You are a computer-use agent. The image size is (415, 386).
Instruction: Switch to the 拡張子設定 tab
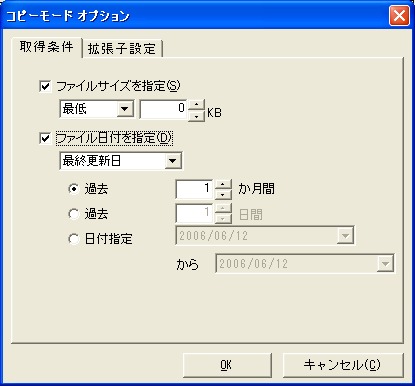(122, 49)
